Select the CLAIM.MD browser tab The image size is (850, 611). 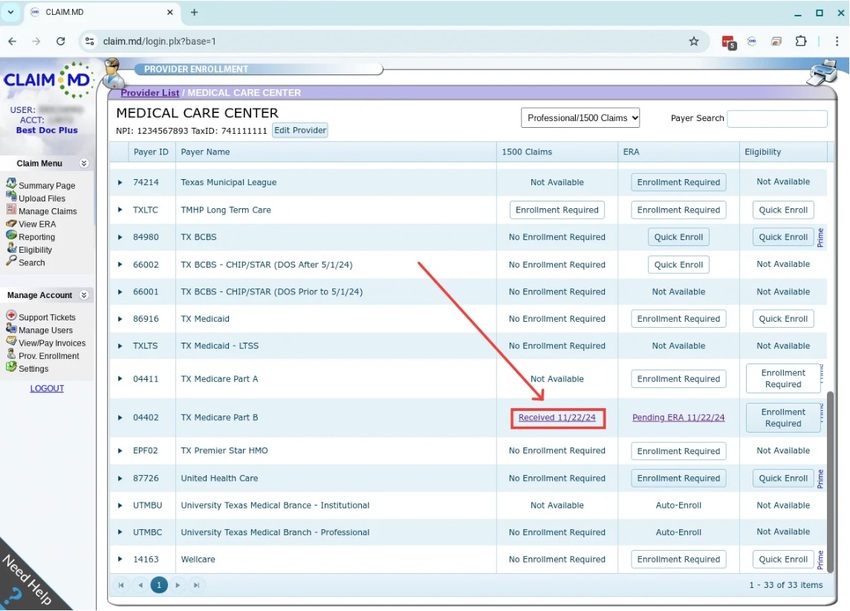click(x=103, y=12)
